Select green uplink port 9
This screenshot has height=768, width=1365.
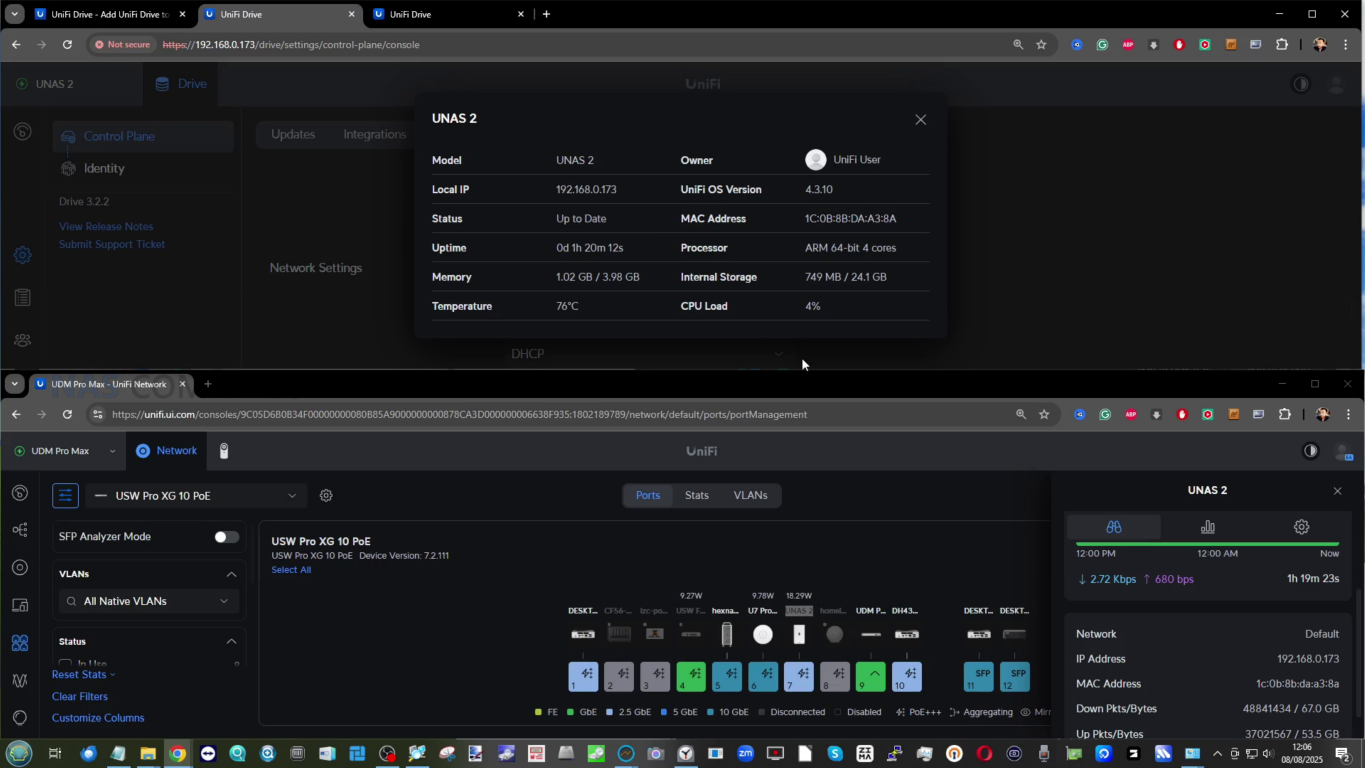[871, 677]
